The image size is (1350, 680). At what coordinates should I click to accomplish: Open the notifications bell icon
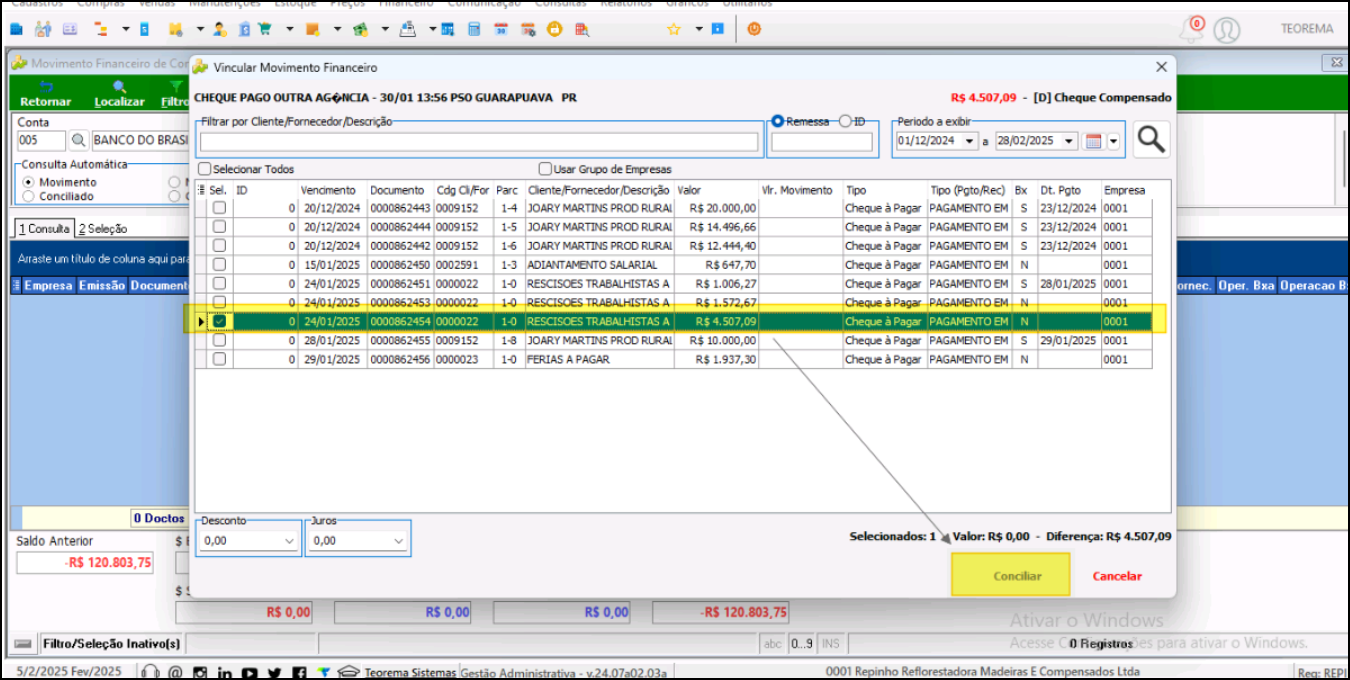[x=1192, y=28]
